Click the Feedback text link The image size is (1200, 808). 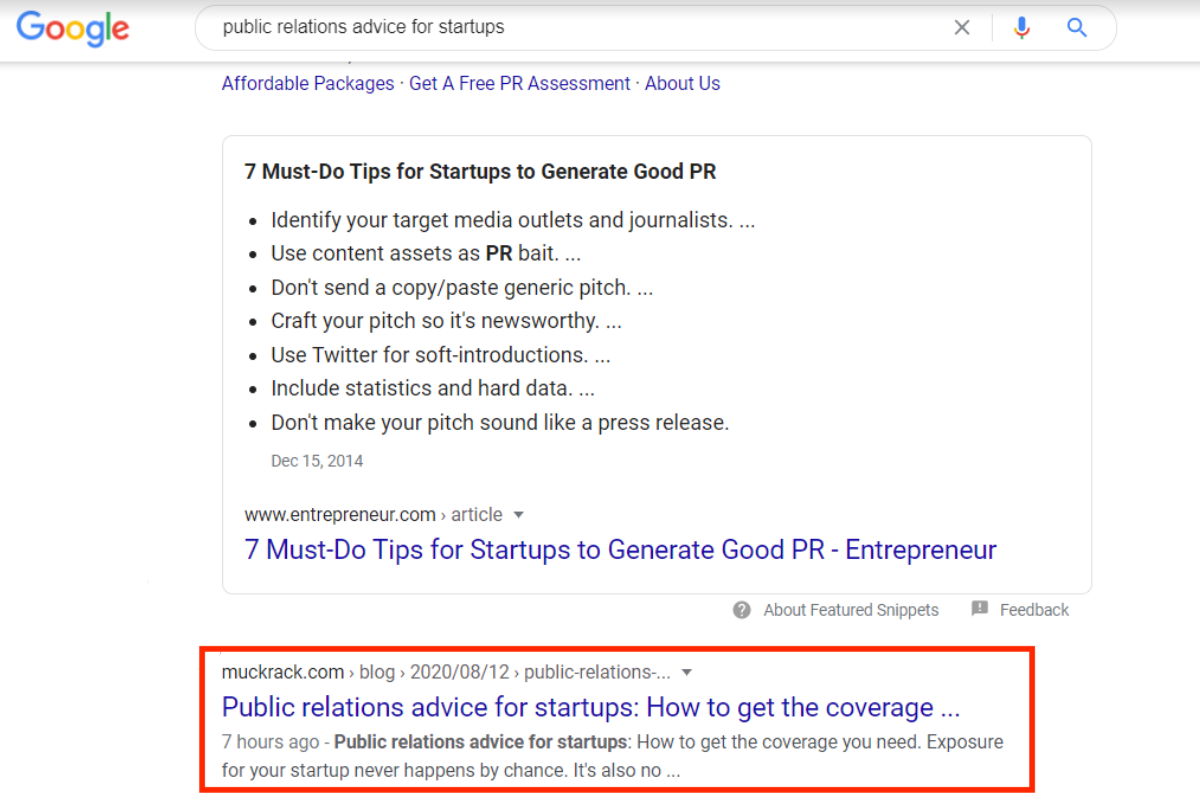point(1034,610)
